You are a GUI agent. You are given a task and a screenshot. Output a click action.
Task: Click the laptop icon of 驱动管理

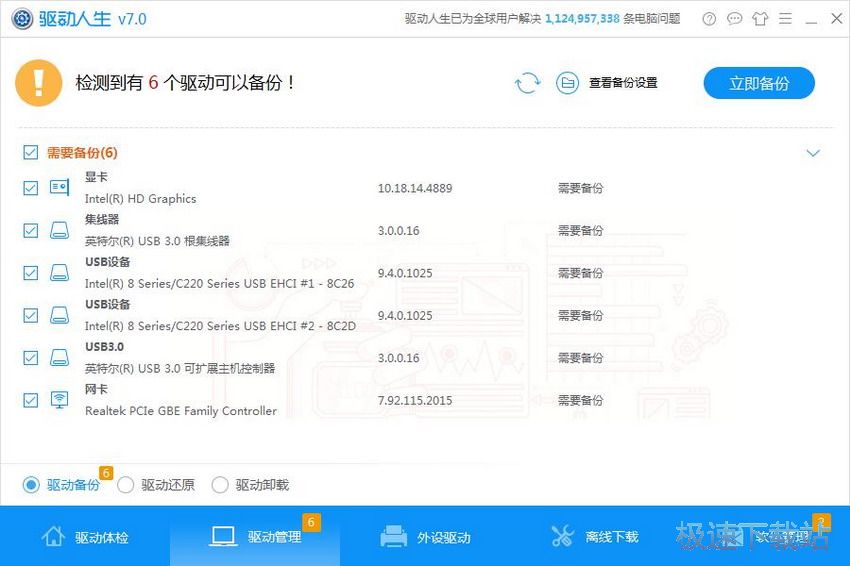tap(223, 536)
